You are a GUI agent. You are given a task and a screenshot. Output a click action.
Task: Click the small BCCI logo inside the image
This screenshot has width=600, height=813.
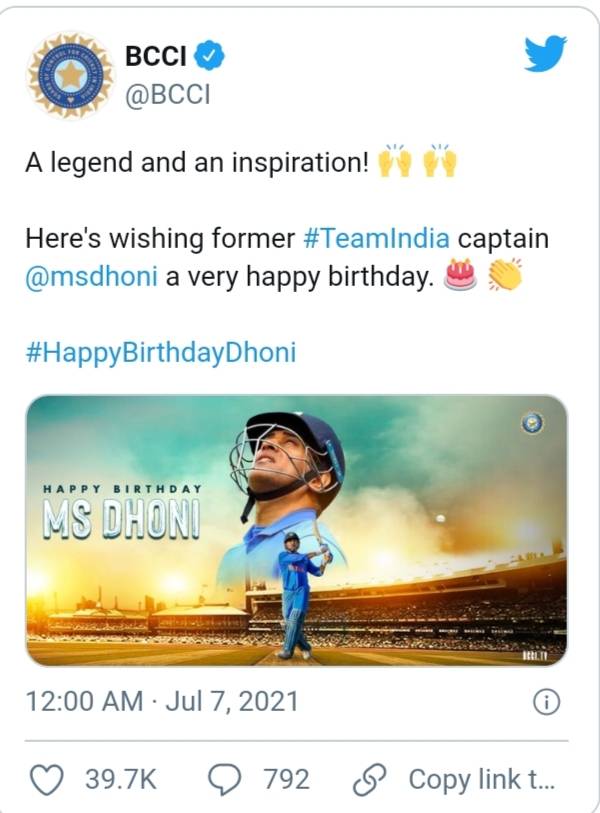coord(532,424)
